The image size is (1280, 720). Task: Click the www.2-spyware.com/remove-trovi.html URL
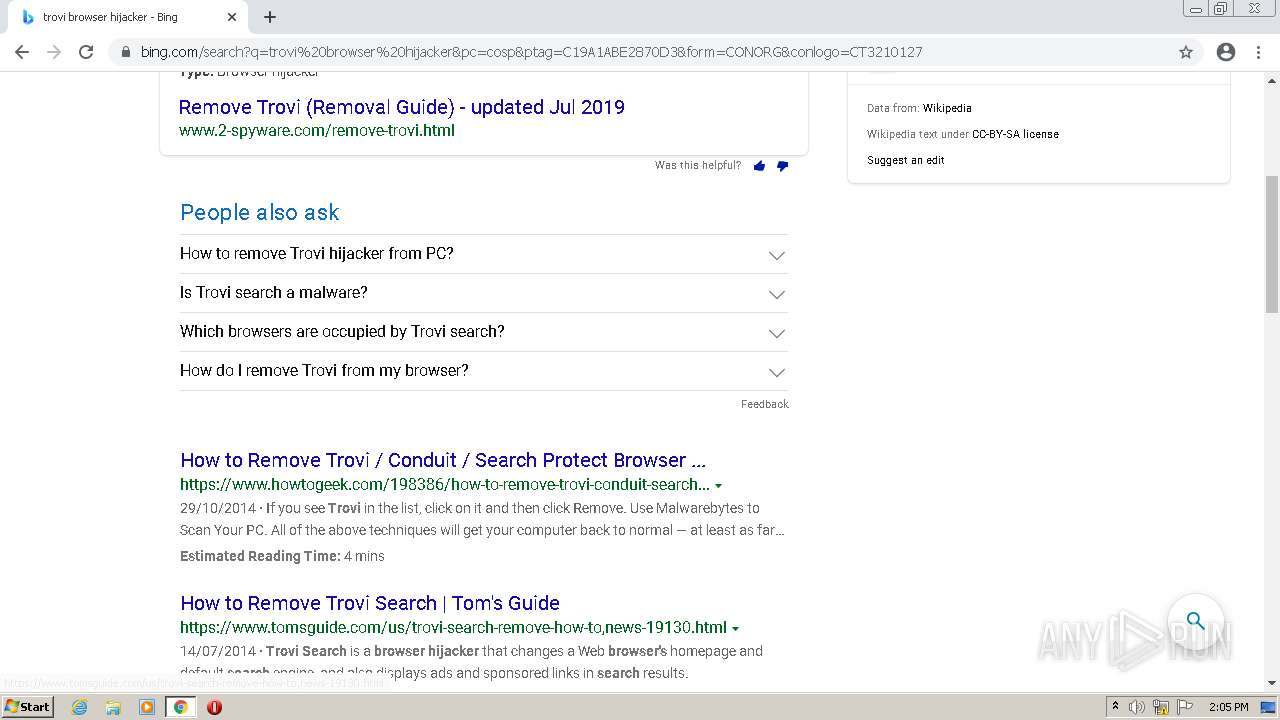(317, 130)
